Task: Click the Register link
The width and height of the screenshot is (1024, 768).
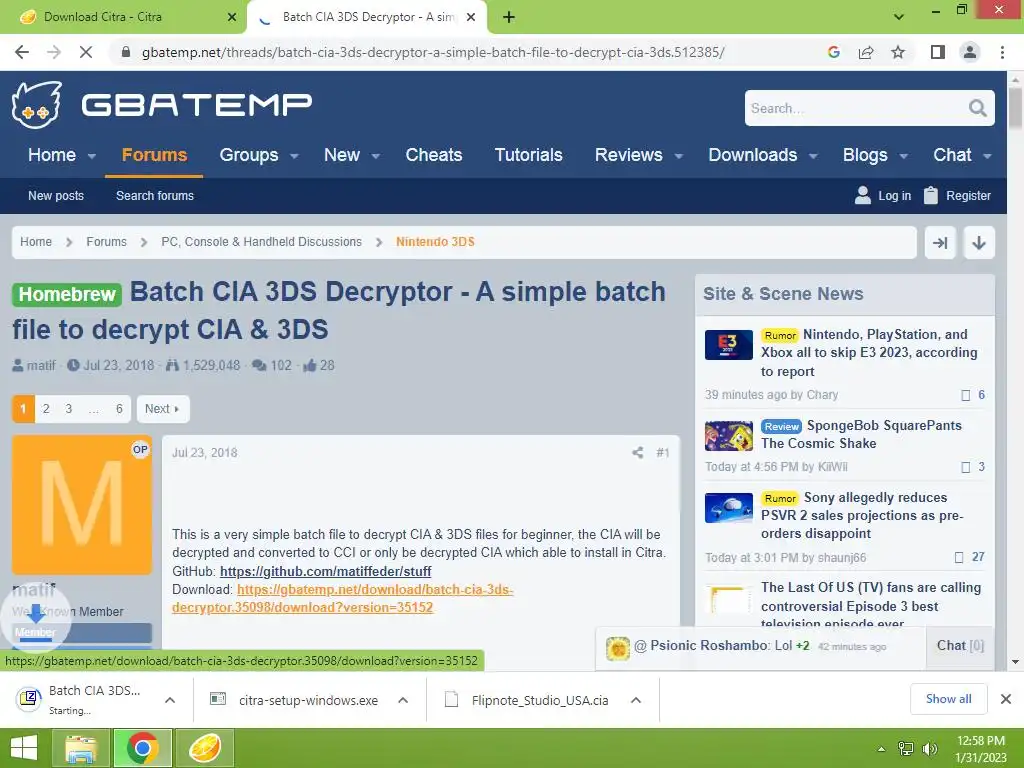Action: coord(957,195)
